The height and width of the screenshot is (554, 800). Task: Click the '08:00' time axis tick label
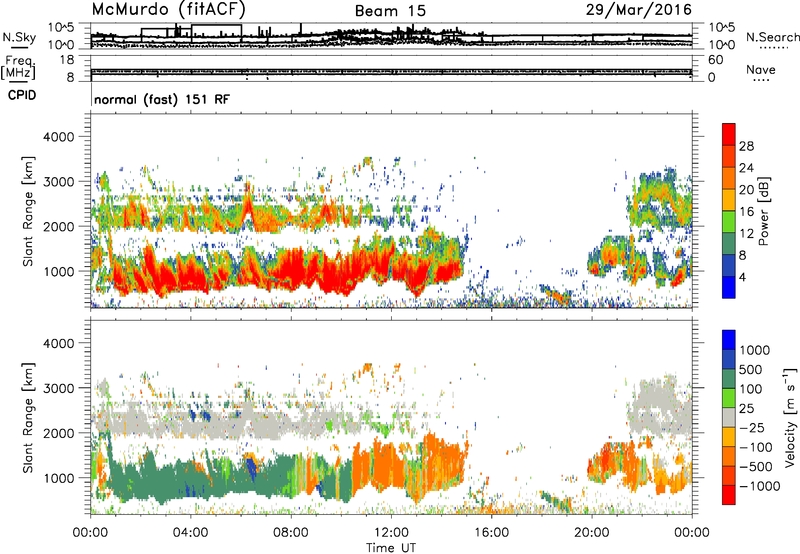(x=291, y=533)
